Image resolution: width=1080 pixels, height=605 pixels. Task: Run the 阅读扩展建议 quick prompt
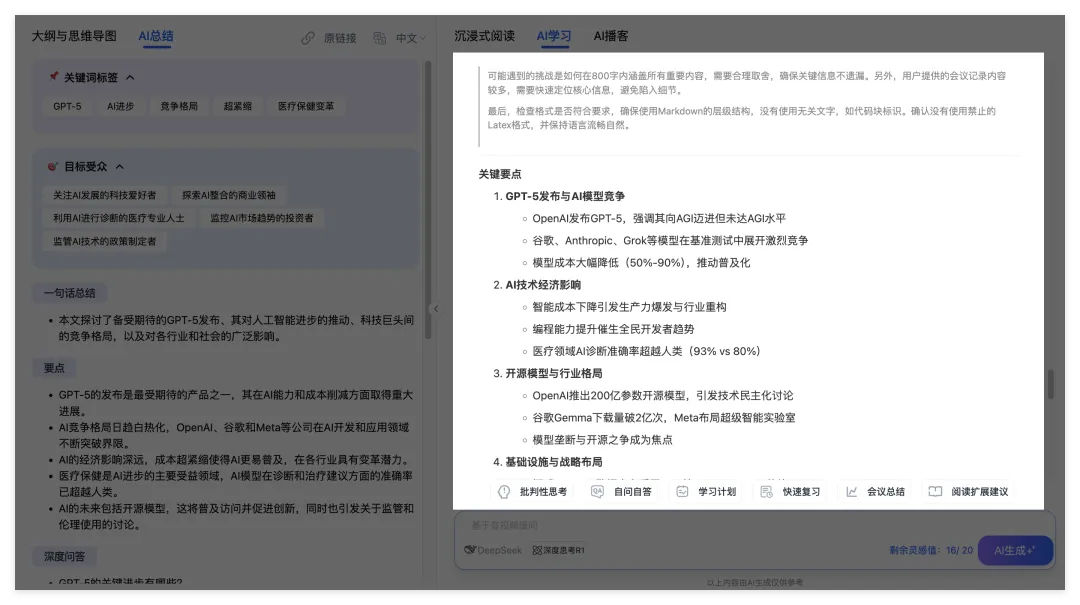968,491
